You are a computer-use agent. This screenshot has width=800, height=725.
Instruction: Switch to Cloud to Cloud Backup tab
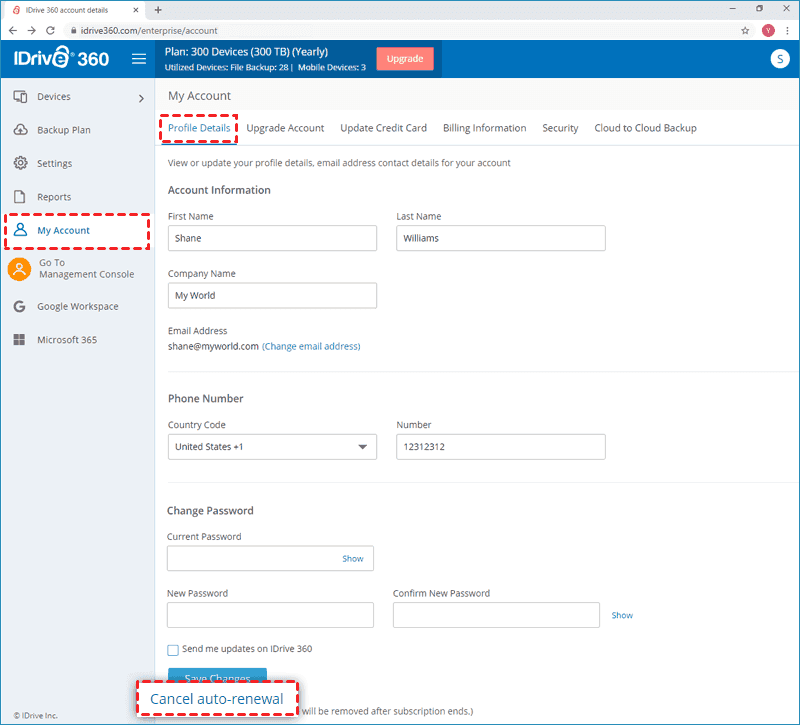pos(645,128)
